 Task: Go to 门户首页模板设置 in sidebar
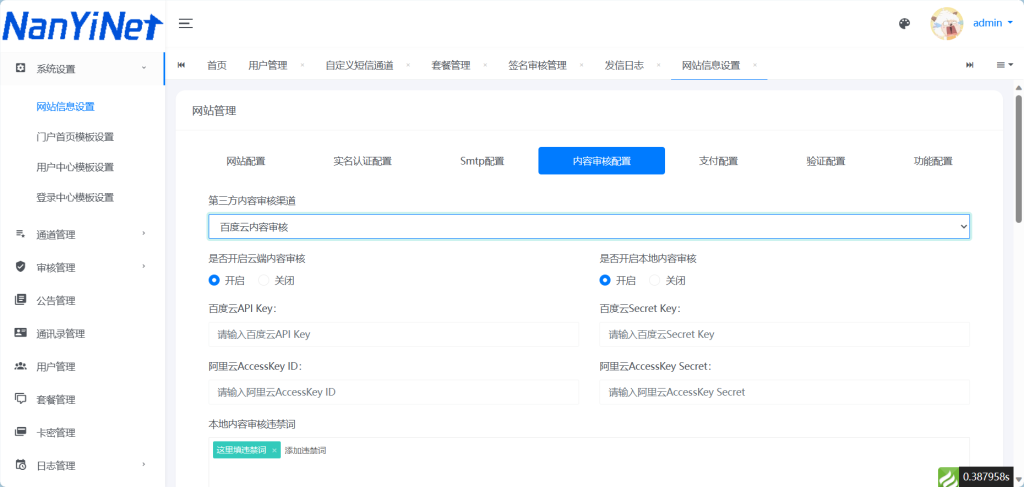75,137
